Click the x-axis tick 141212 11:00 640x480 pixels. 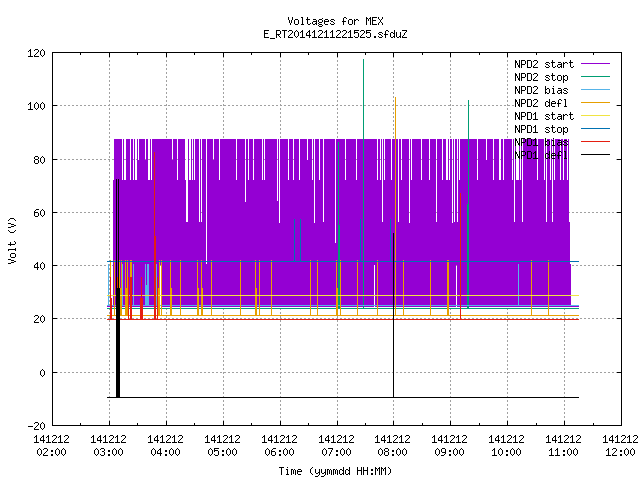pos(563,446)
